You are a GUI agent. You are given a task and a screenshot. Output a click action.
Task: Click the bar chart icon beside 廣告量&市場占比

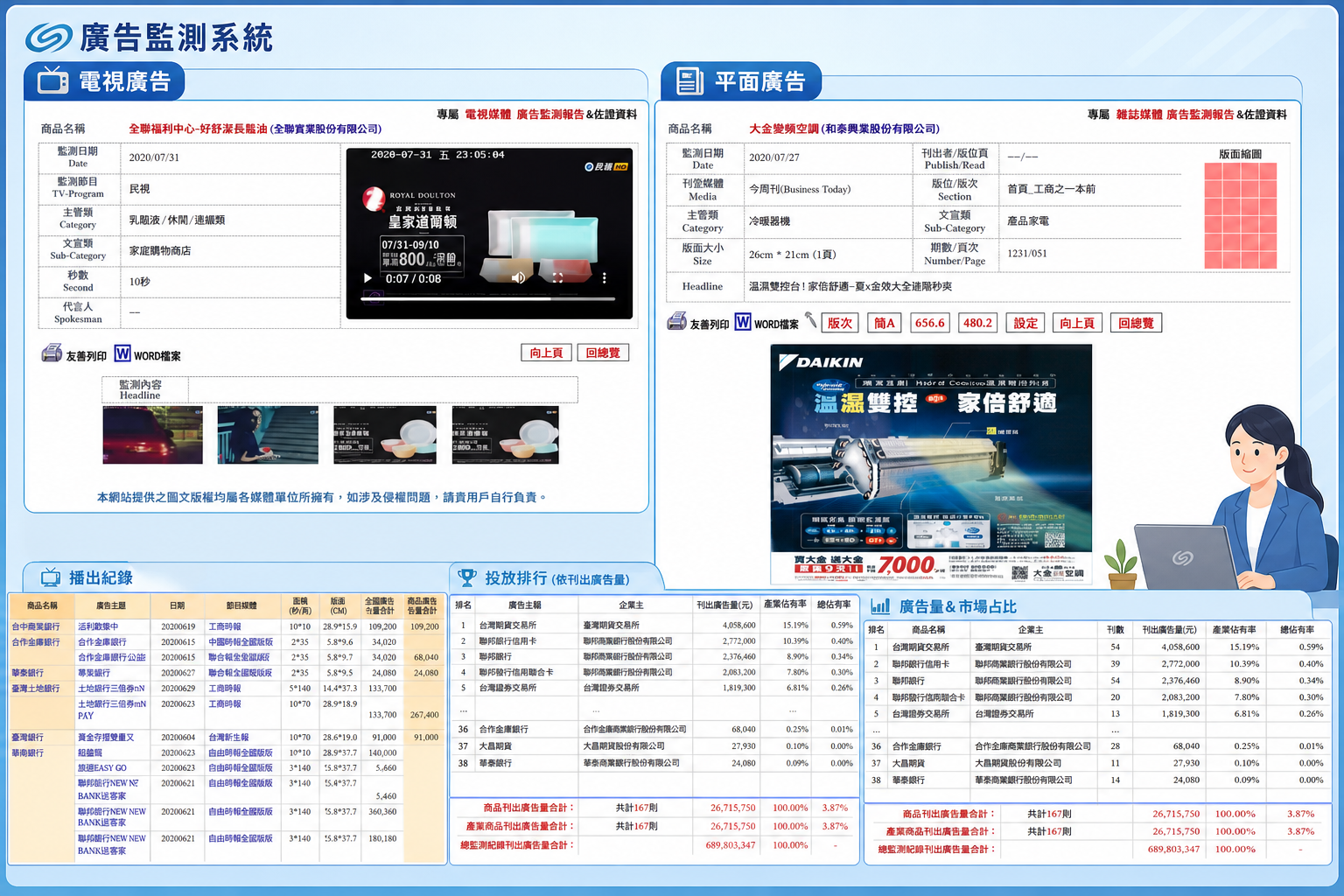pyautogui.click(x=880, y=605)
